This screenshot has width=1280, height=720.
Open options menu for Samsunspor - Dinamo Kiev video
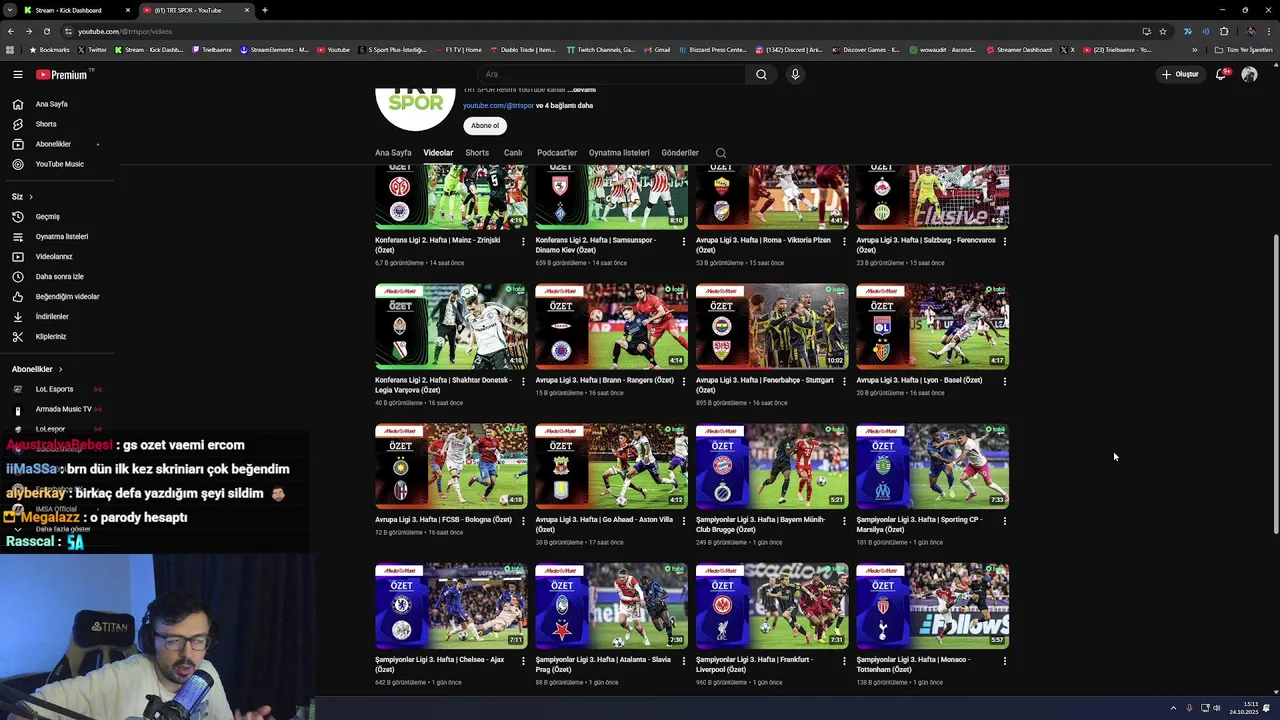pyautogui.click(x=684, y=241)
